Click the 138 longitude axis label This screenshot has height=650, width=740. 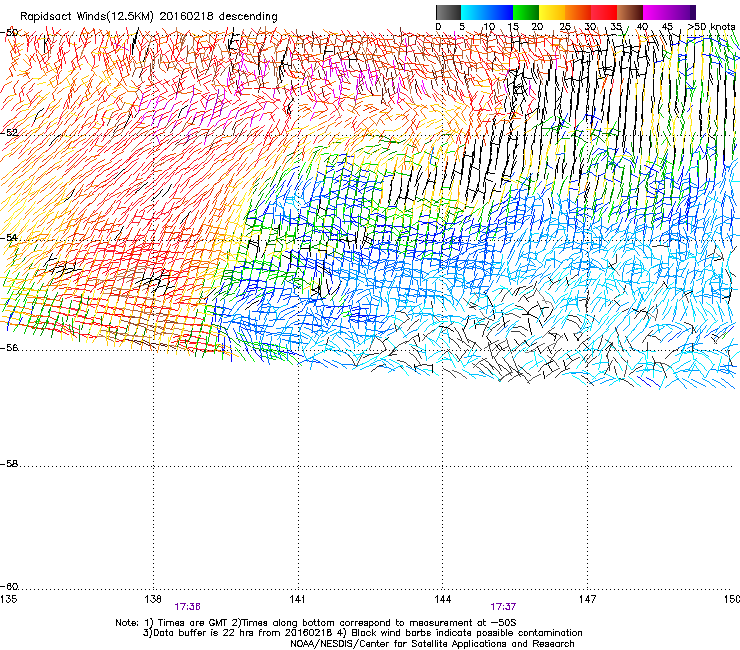pos(153,599)
